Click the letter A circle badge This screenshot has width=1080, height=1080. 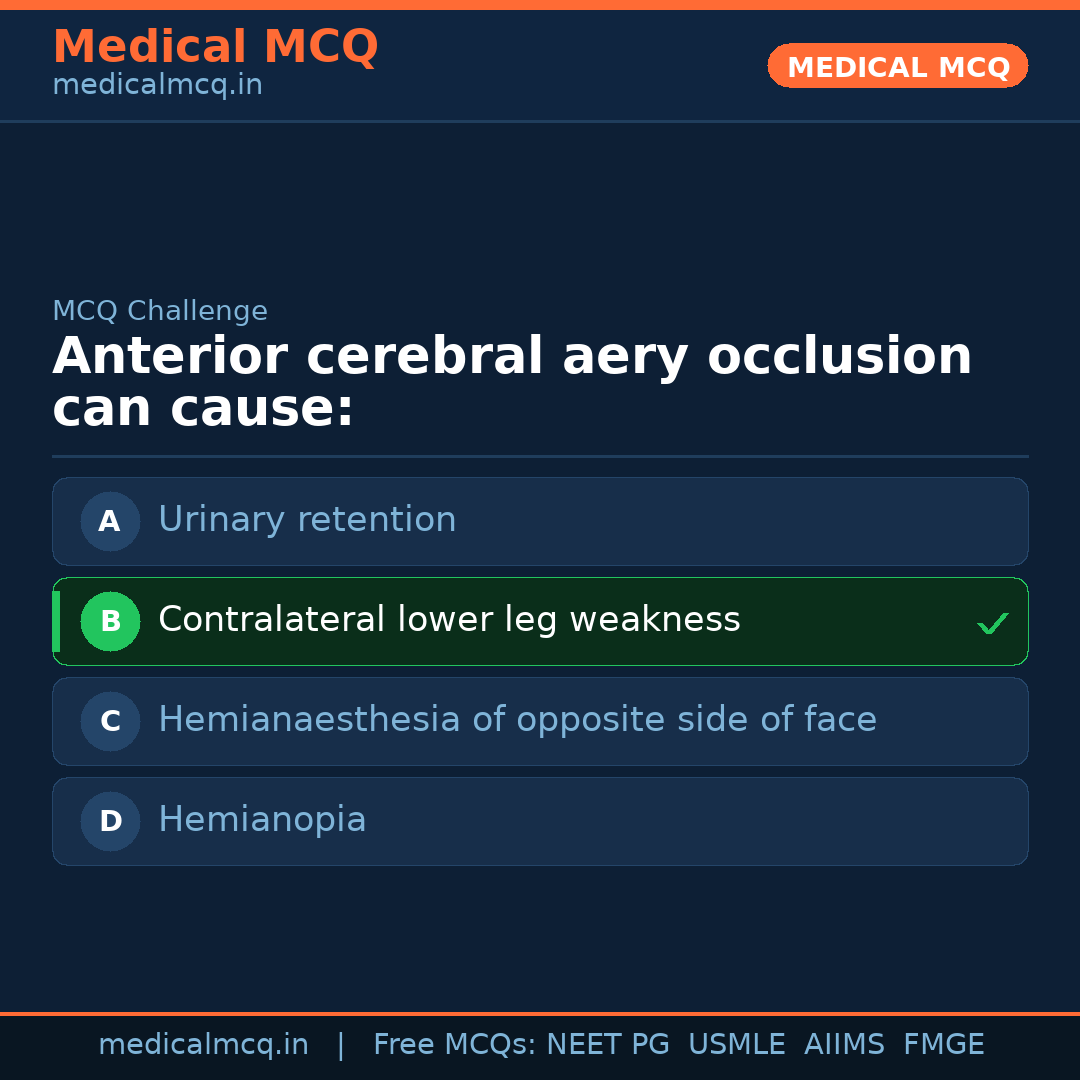[x=110, y=521]
